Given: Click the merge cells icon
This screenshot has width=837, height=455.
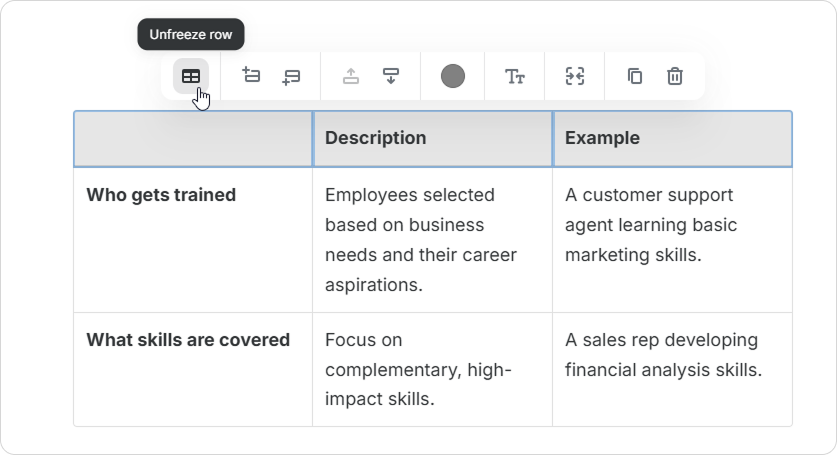Looking at the screenshot, I should click(x=575, y=76).
